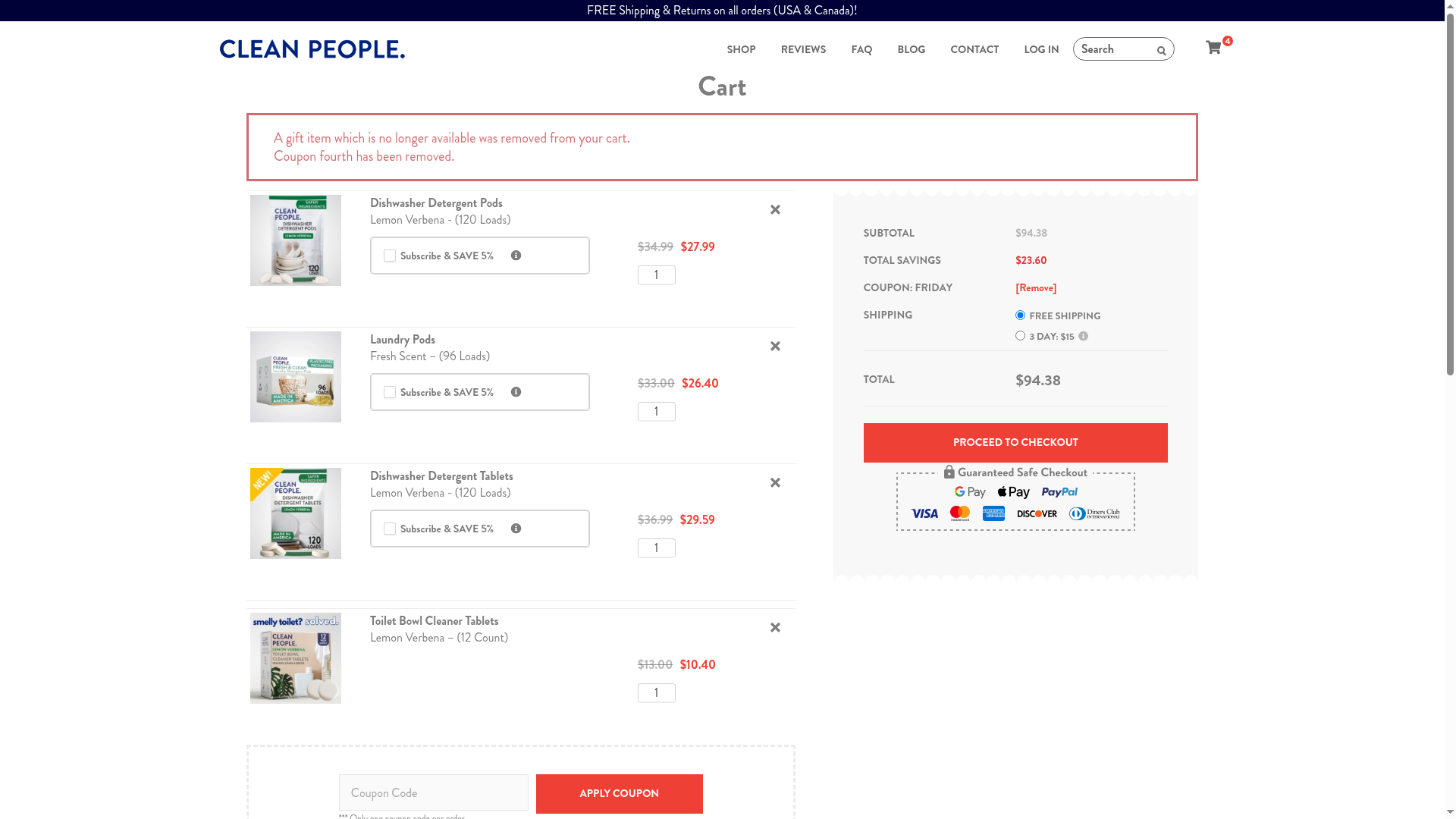Click the $23.60 total savings value
Image resolution: width=1456 pixels, height=819 pixels.
pos(1031,260)
